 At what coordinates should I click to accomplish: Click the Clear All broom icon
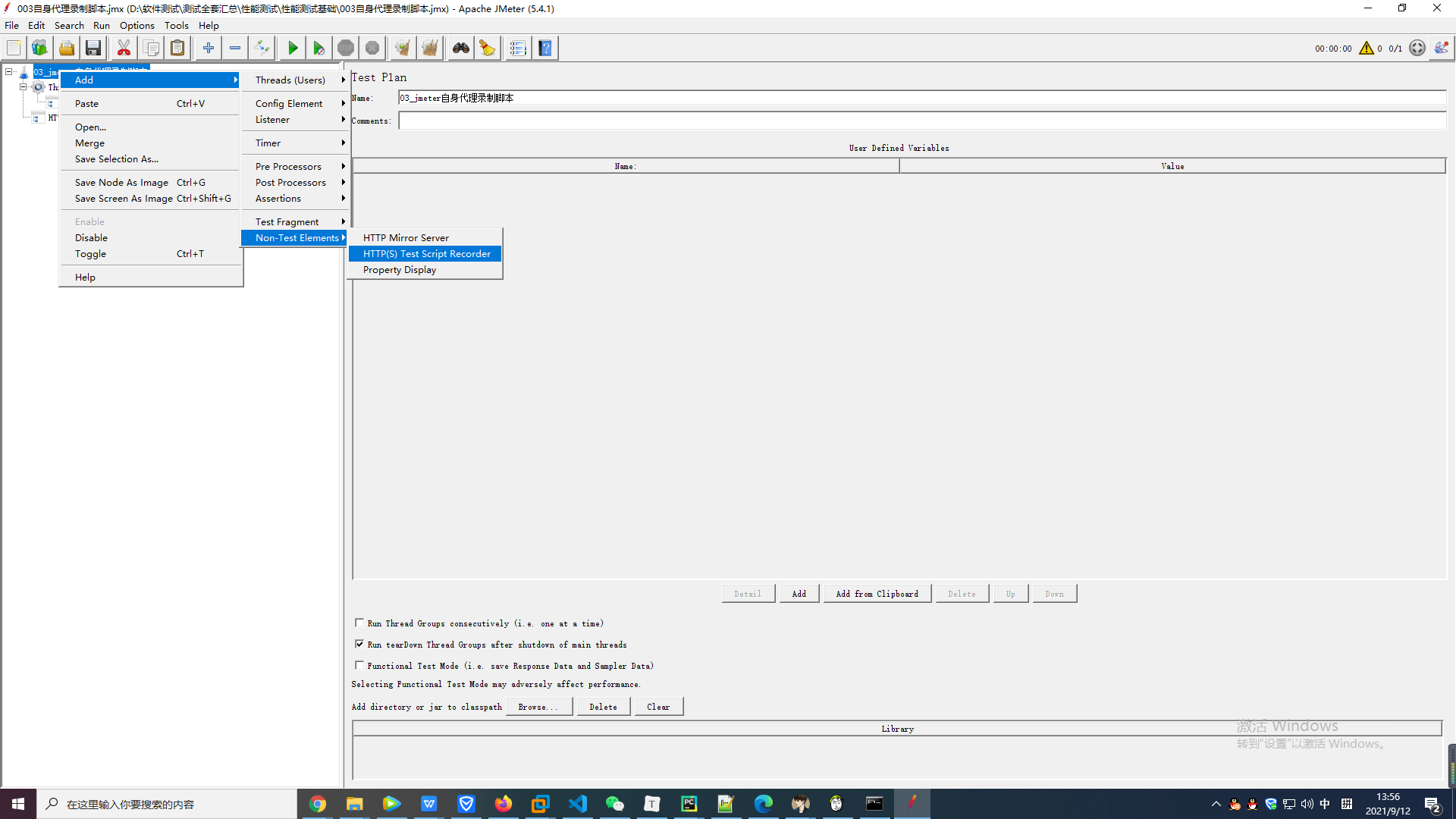point(429,49)
